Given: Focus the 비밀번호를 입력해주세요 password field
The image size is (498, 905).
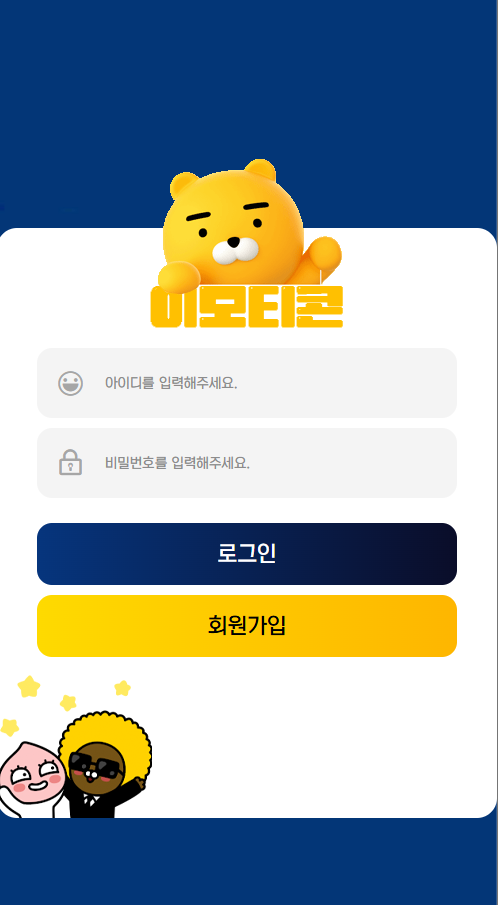Looking at the screenshot, I should click(247, 463).
